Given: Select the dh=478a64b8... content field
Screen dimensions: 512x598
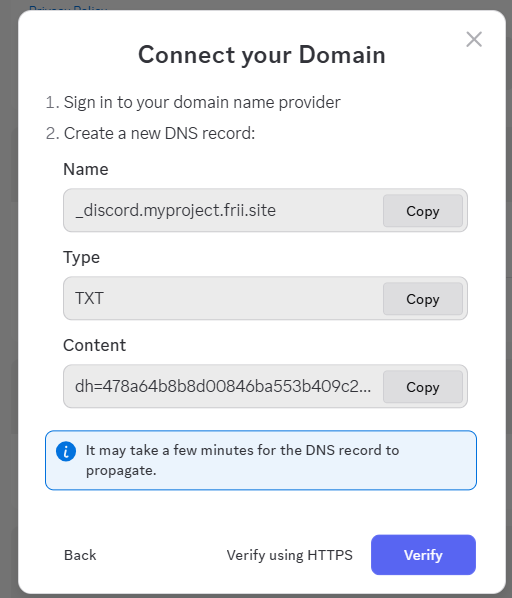Looking at the screenshot, I should pos(223,386).
